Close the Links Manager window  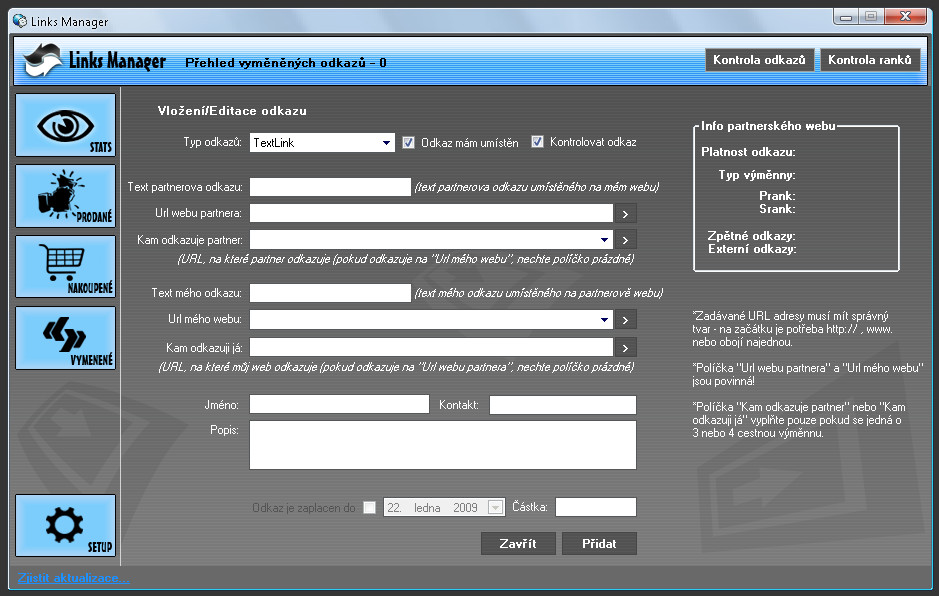click(905, 17)
